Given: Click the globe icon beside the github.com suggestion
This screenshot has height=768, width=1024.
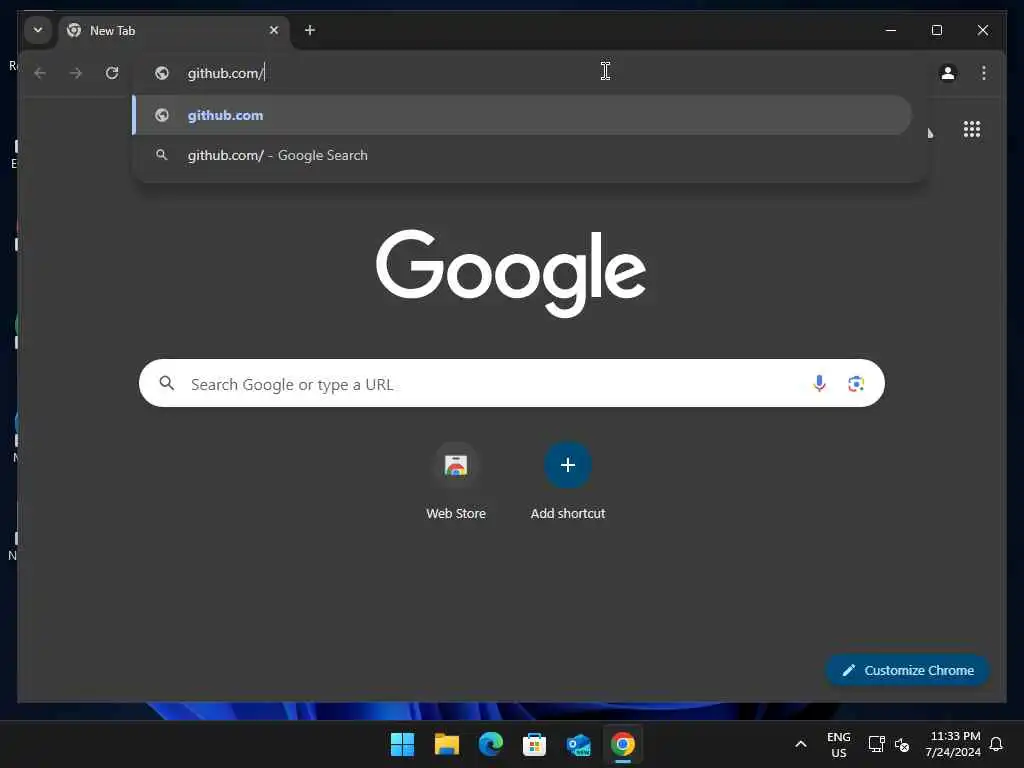Looking at the screenshot, I should pyautogui.click(x=161, y=115).
